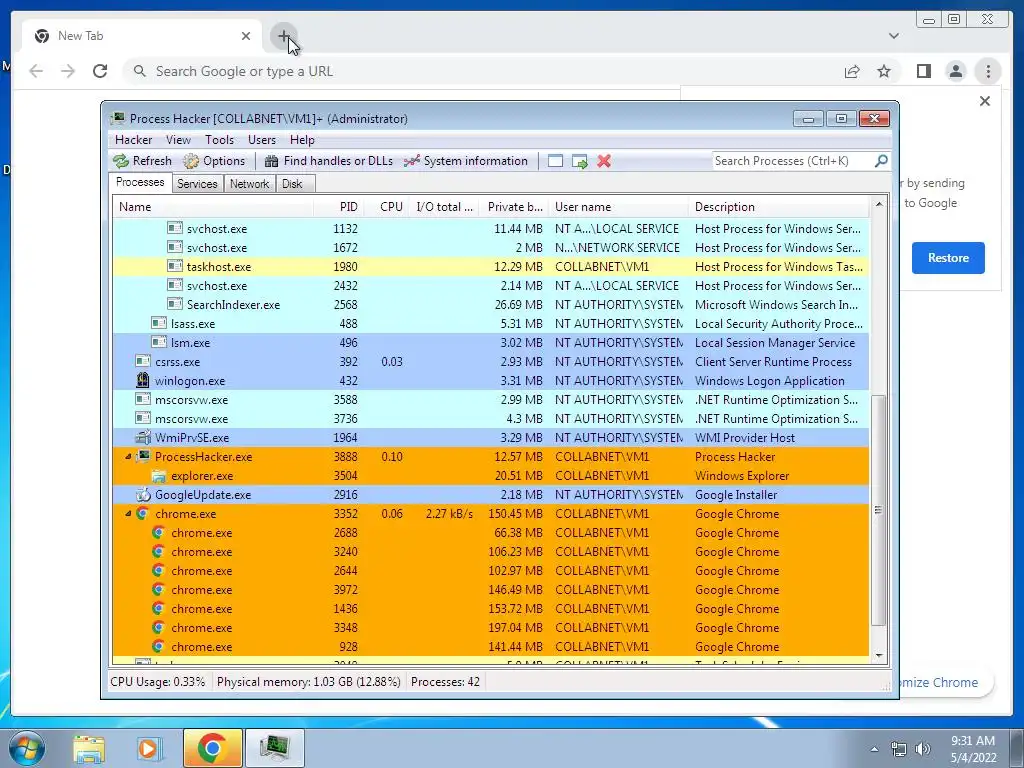Select chrome.exe with PID 2688
The width and height of the screenshot is (1024, 768).
(490, 532)
